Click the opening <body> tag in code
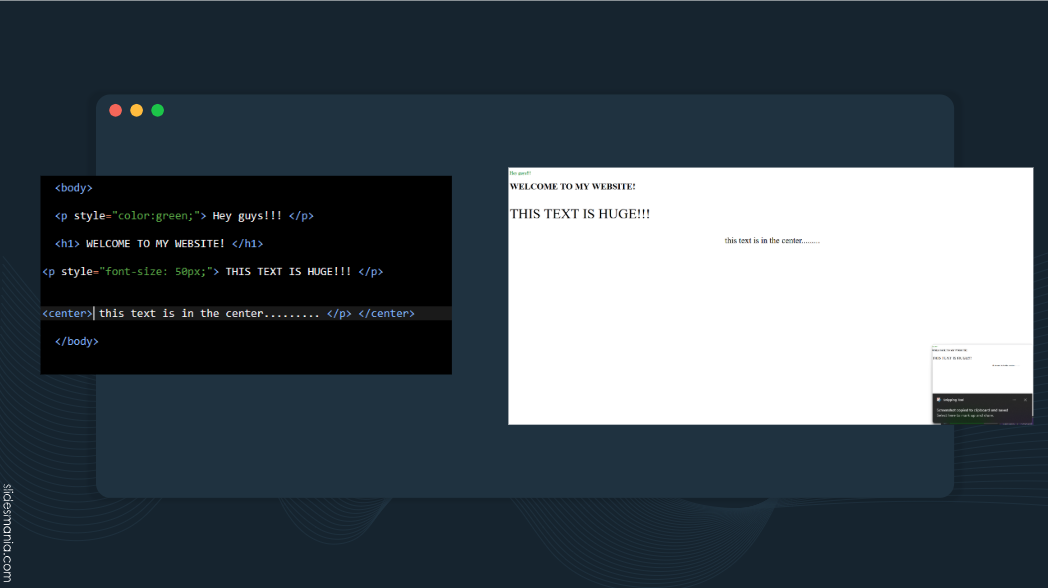The height and width of the screenshot is (588, 1048). 73,187
